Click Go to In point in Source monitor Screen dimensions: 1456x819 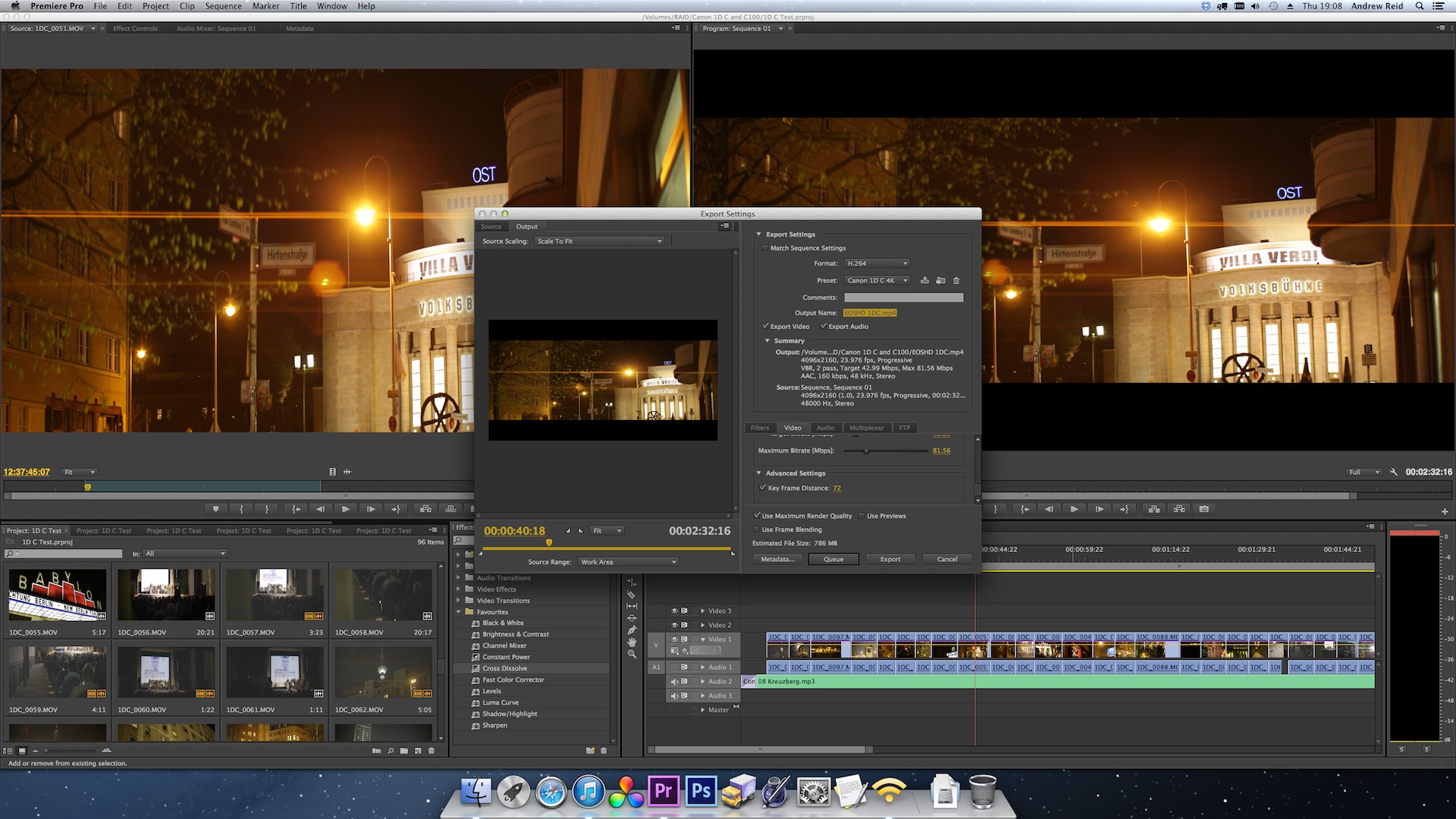[296, 509]
